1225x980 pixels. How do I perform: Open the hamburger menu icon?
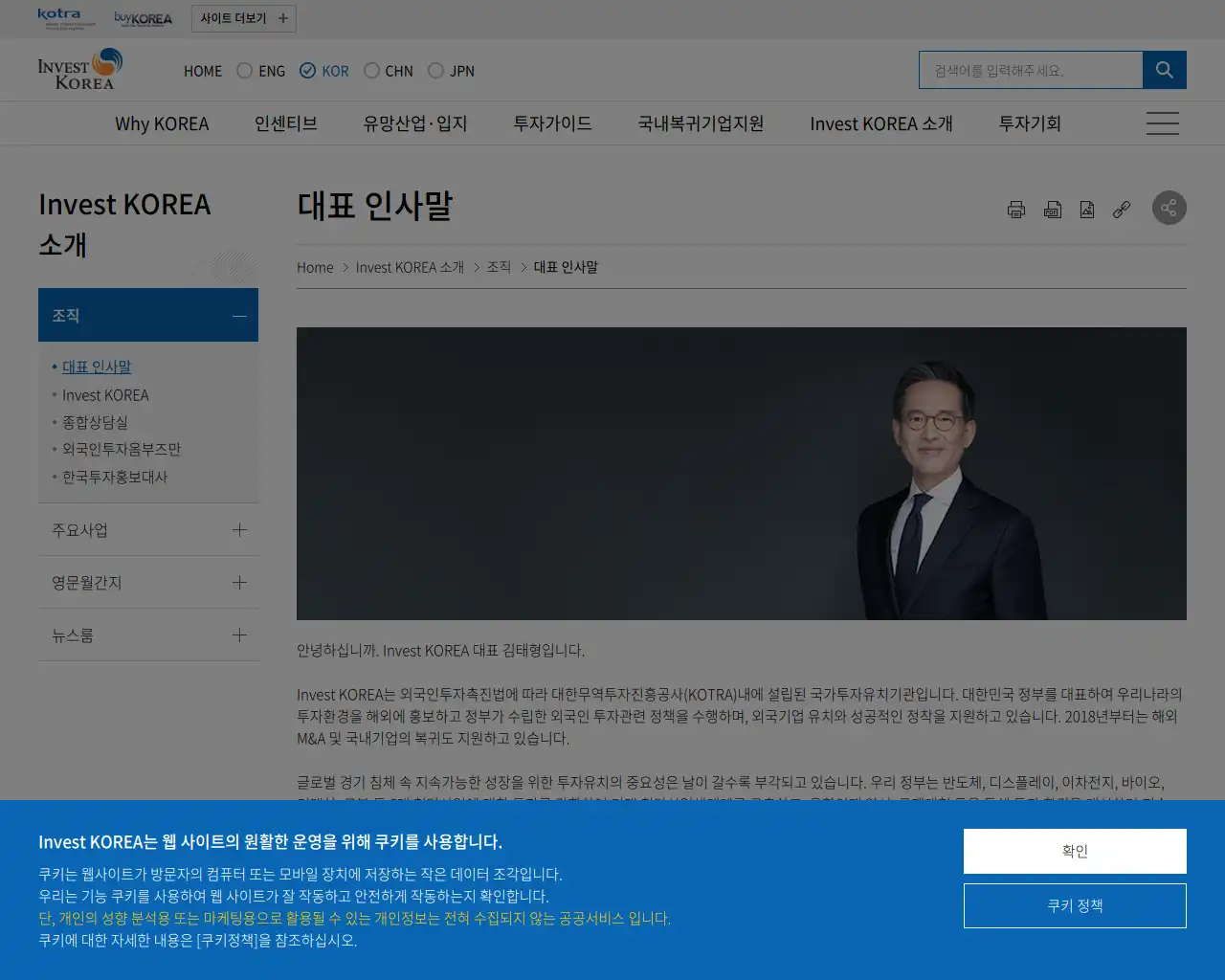point(1162,122)
